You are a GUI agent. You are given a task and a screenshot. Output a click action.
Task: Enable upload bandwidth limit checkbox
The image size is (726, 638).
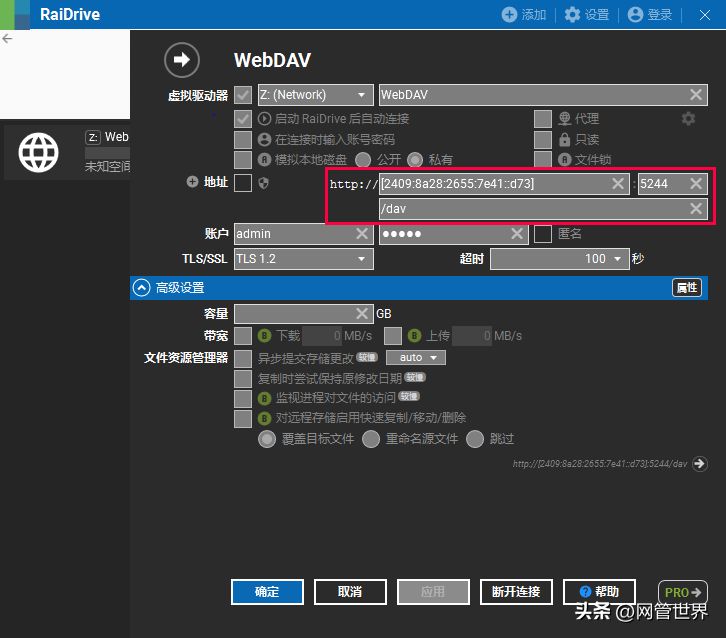[x=393, y=336]
